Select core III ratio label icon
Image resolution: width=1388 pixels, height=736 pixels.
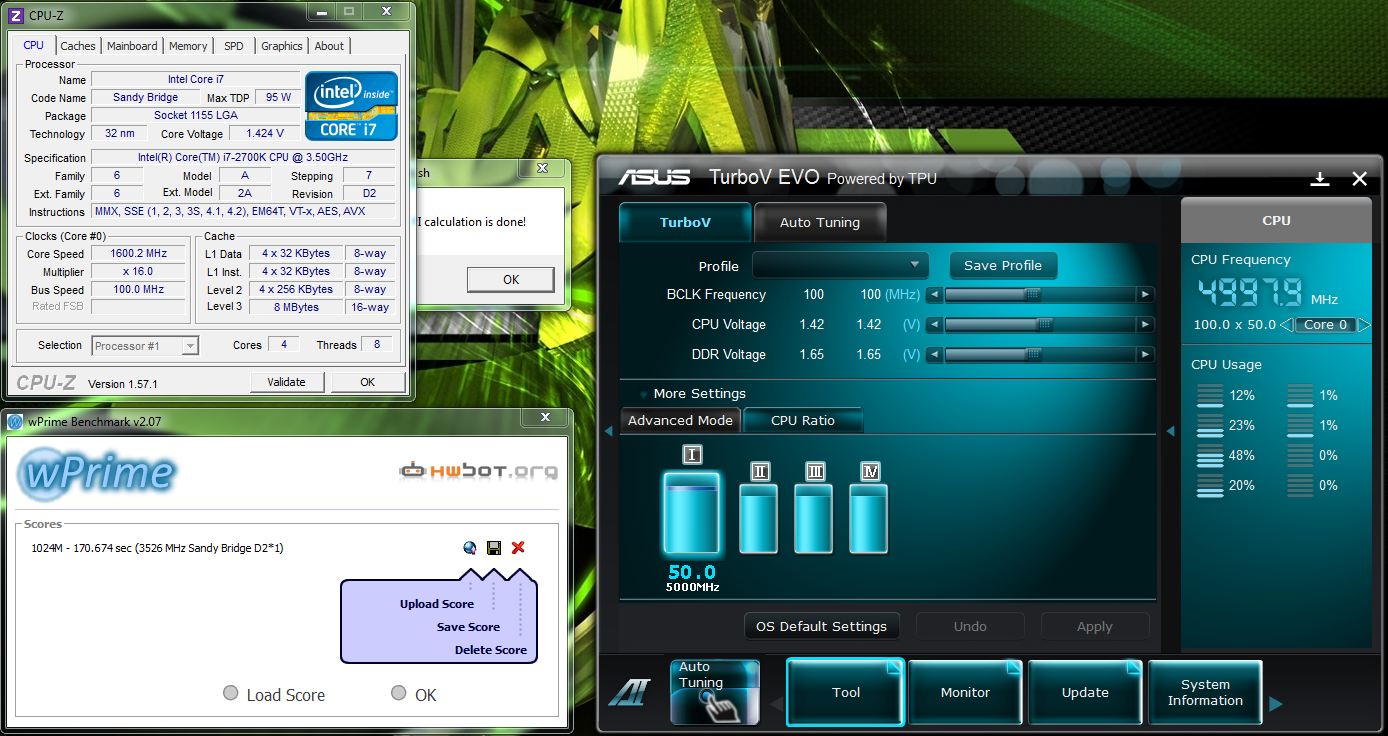point(815,471)
